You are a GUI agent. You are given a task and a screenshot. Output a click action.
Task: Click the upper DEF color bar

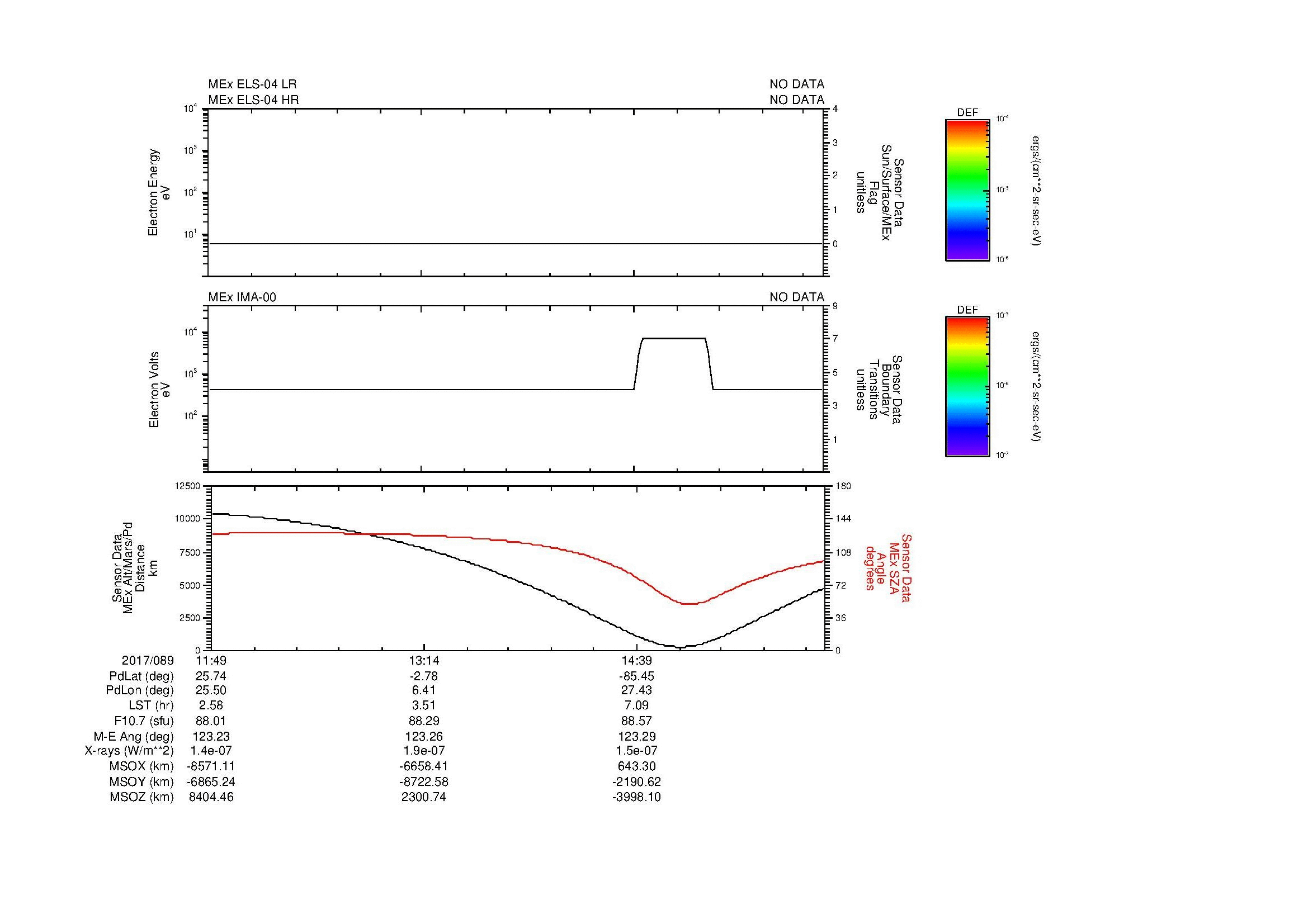click(967, 189)
